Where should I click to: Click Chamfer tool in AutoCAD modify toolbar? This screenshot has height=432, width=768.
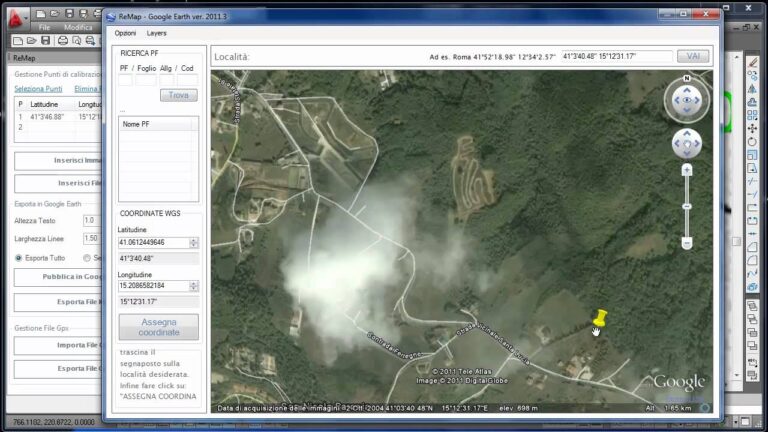coord(752,247)
